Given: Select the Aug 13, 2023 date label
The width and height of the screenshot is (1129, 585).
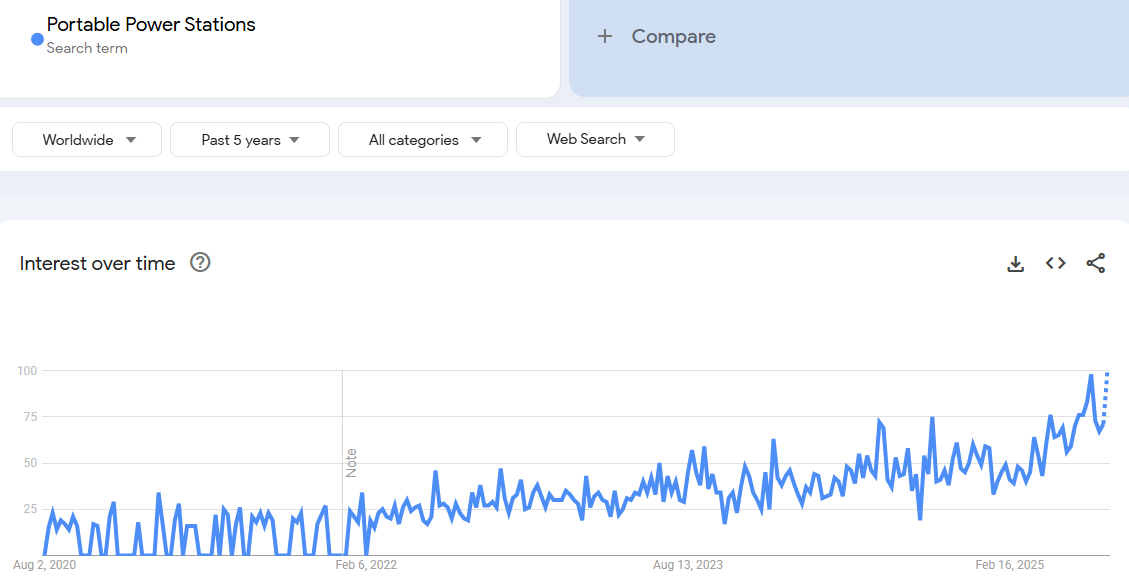Looking at the screenshot, I should coord(688,565).
